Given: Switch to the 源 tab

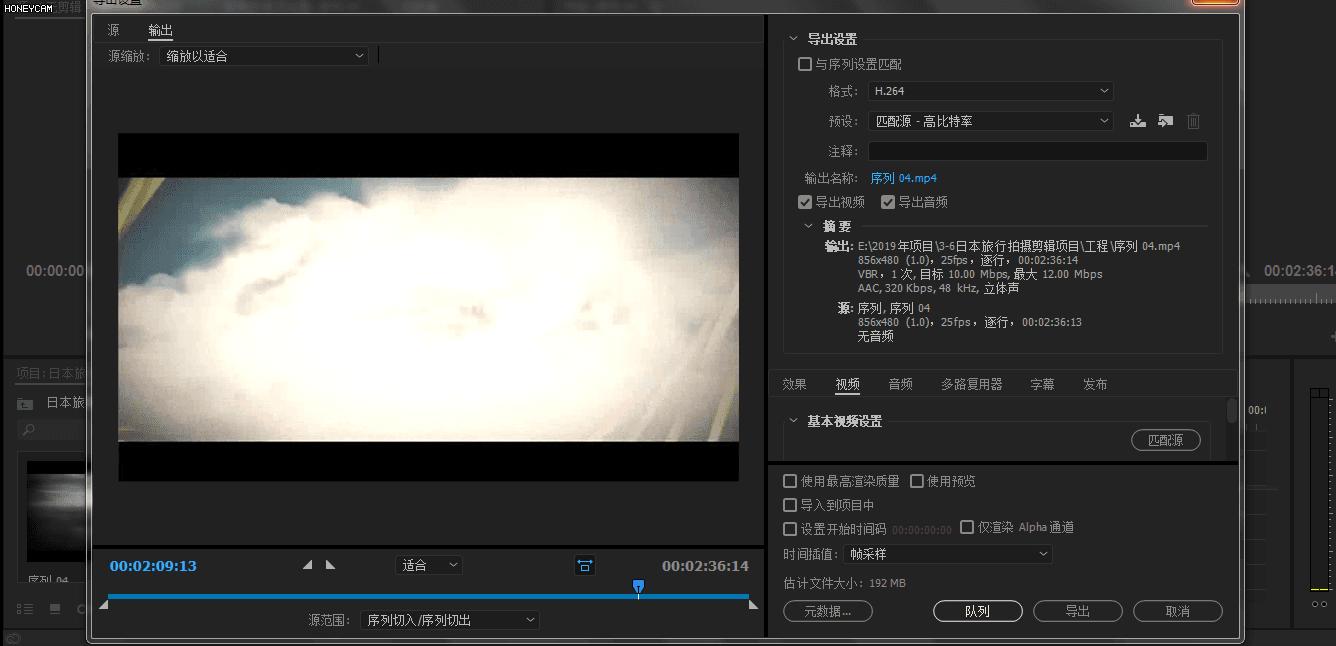Looking at the screenshot, I should (x=113, y=29).
